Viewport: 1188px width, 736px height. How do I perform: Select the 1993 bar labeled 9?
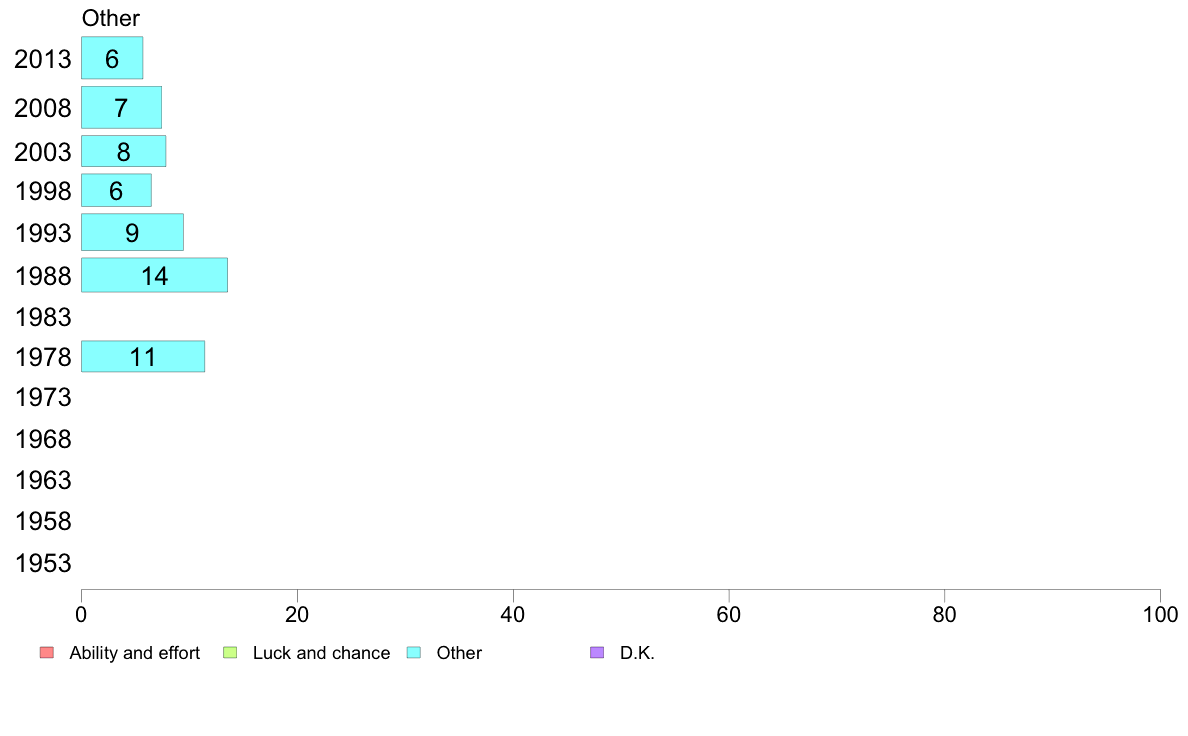133,232
